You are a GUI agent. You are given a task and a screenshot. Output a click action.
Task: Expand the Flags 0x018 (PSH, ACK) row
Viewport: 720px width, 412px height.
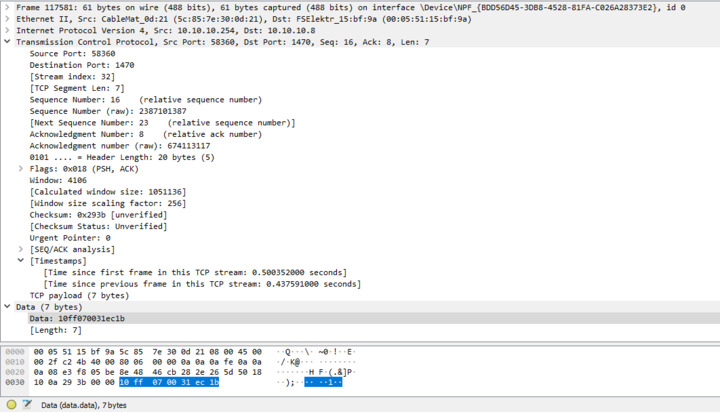[21, 169]
